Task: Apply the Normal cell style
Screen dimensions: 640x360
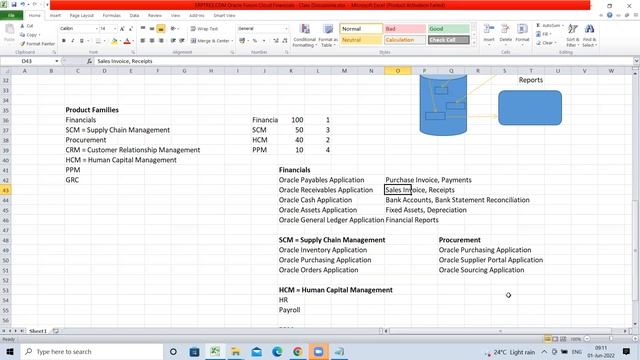Action: [361, 29]
